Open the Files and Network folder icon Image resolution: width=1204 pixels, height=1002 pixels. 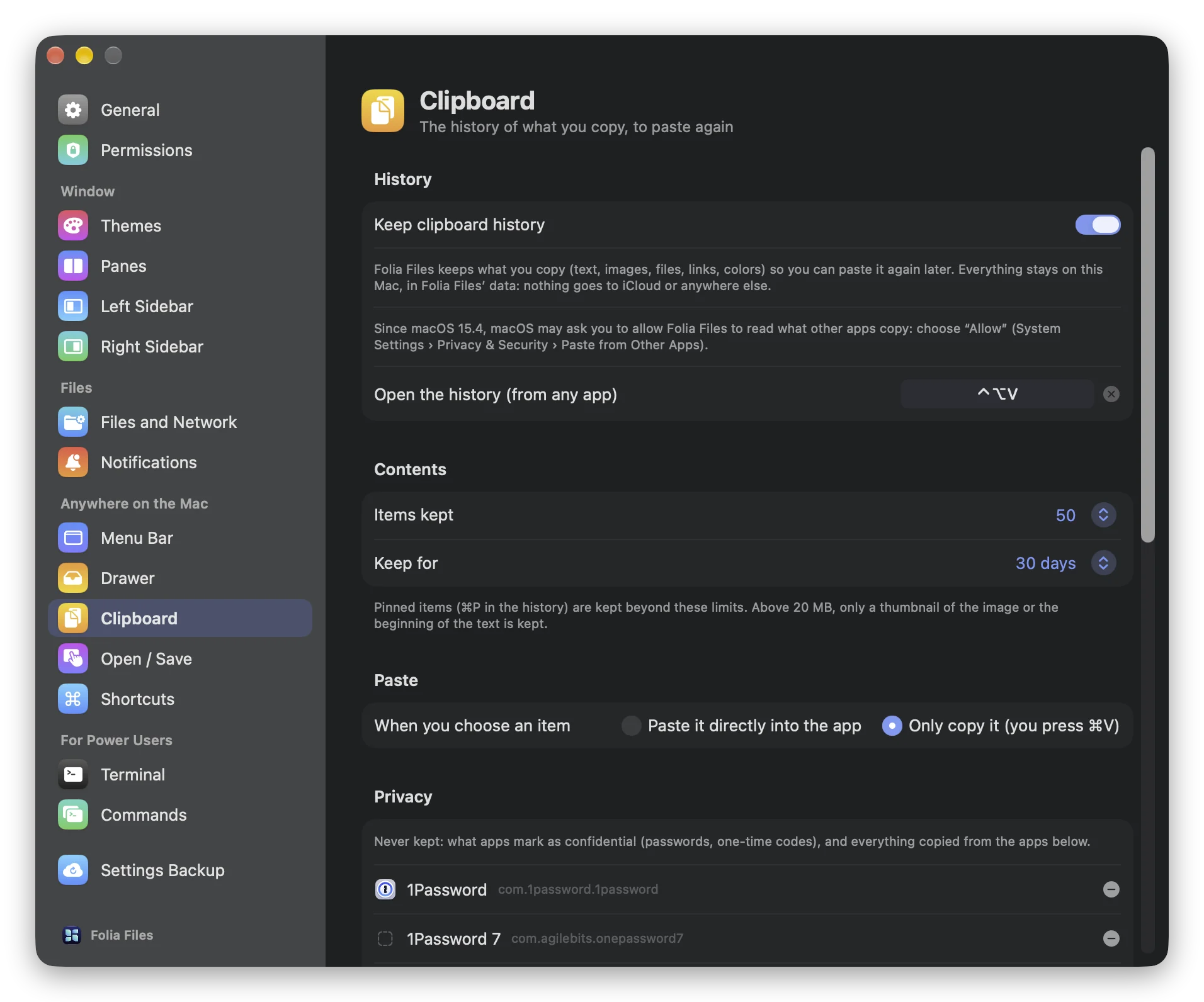click(x=73, y=422)
